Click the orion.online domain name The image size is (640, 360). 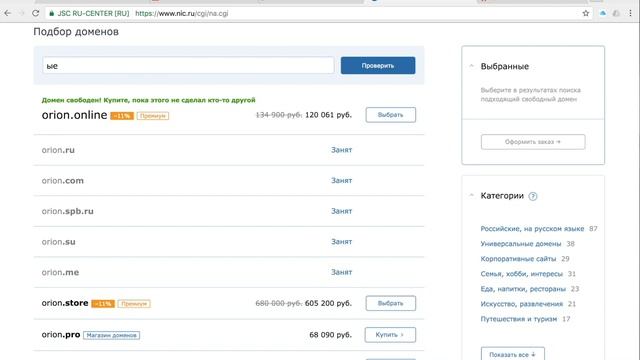[x=74, y=115]
